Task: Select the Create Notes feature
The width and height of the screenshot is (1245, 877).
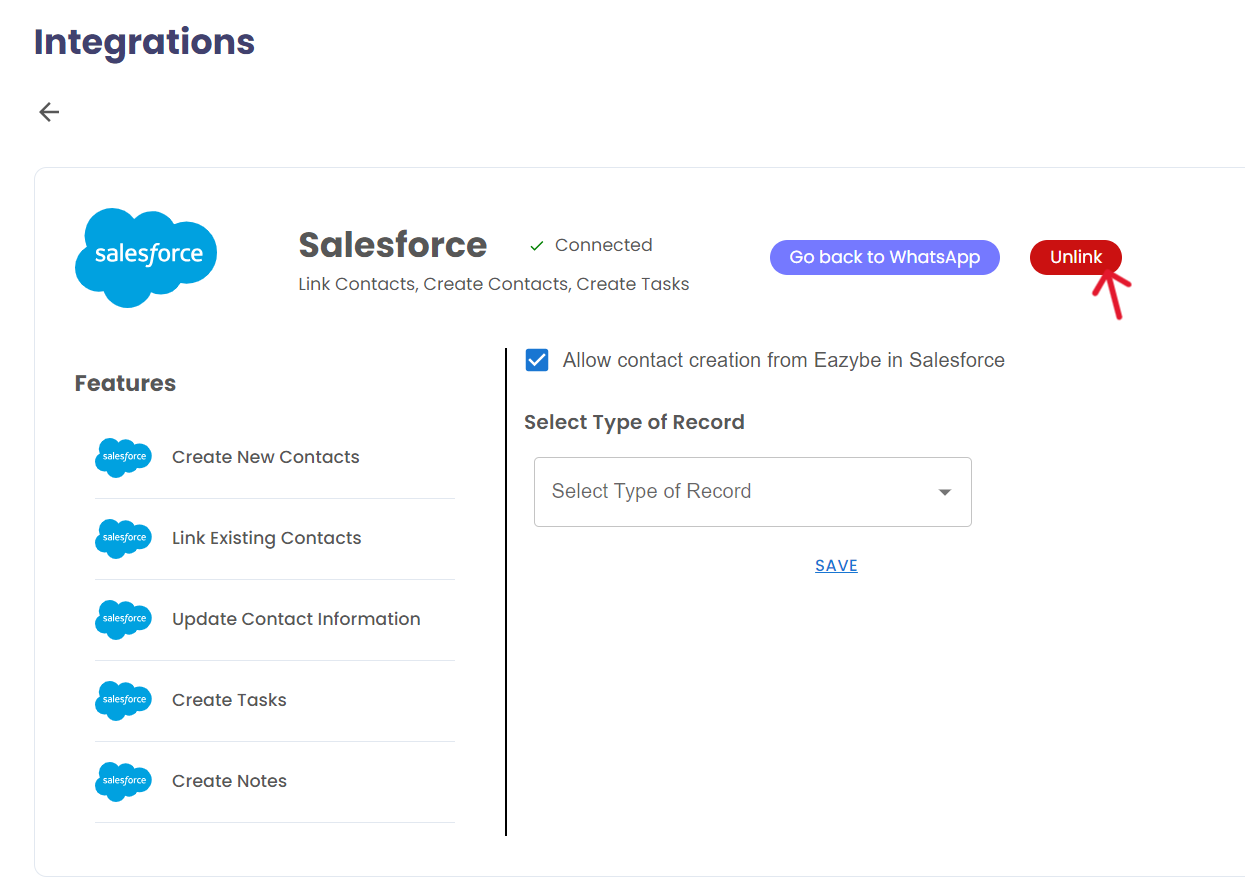Action: [x=229, y=781]
